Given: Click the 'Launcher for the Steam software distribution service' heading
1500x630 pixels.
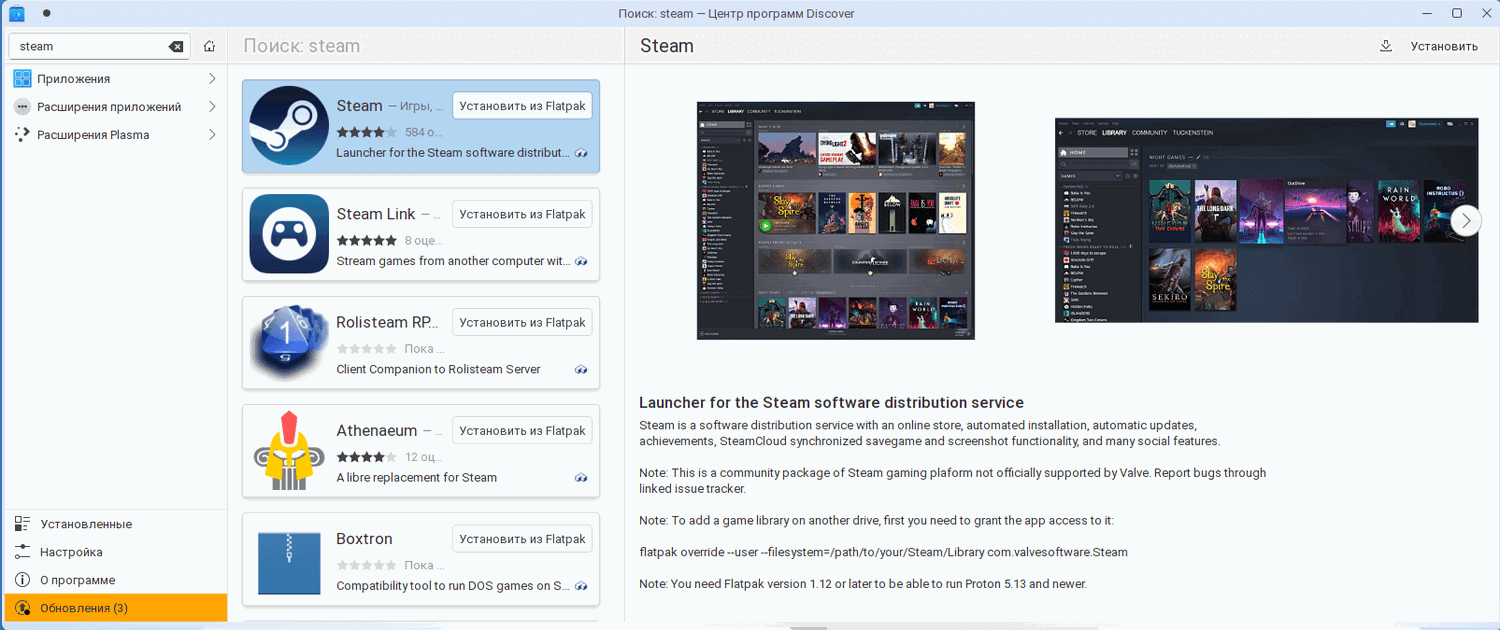Looking at the screenshot, I should click(x=831, y=403).
